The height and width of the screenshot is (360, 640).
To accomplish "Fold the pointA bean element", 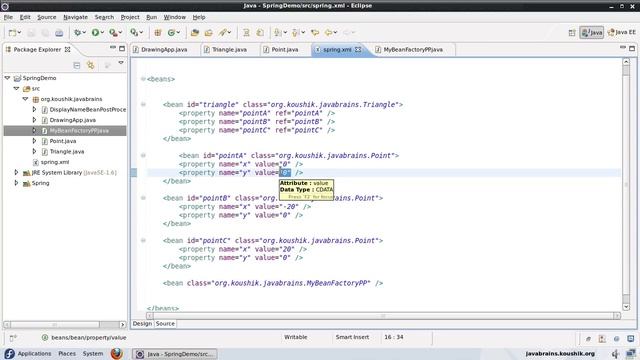I will 143,156.
